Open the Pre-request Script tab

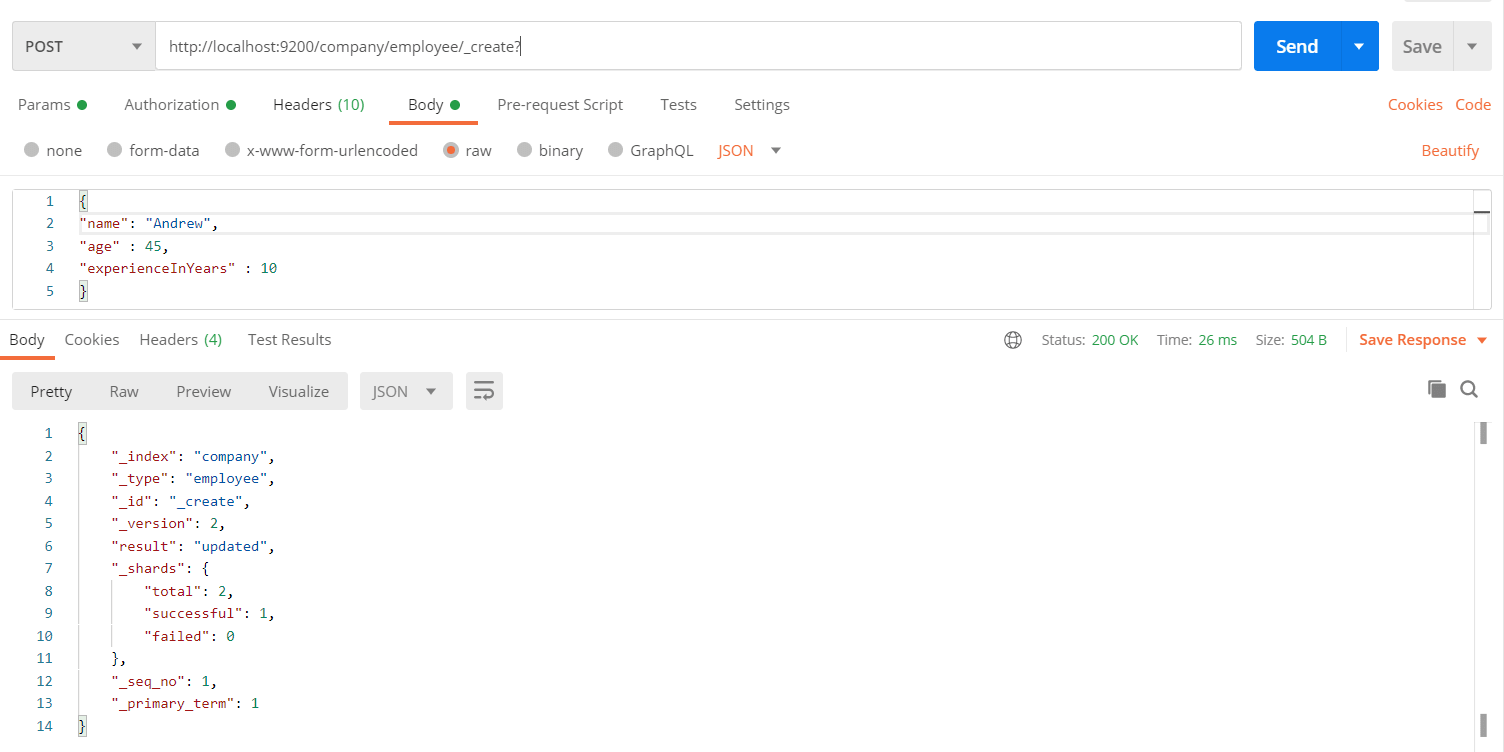pyautogui.click(x=560, y=104)
